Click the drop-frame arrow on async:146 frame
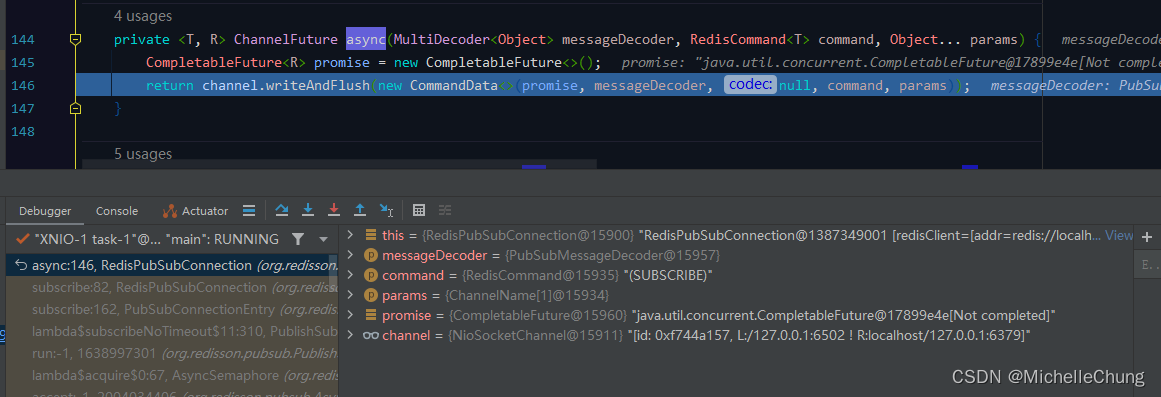Screen dimensions: 1161x397 (21, 265)
